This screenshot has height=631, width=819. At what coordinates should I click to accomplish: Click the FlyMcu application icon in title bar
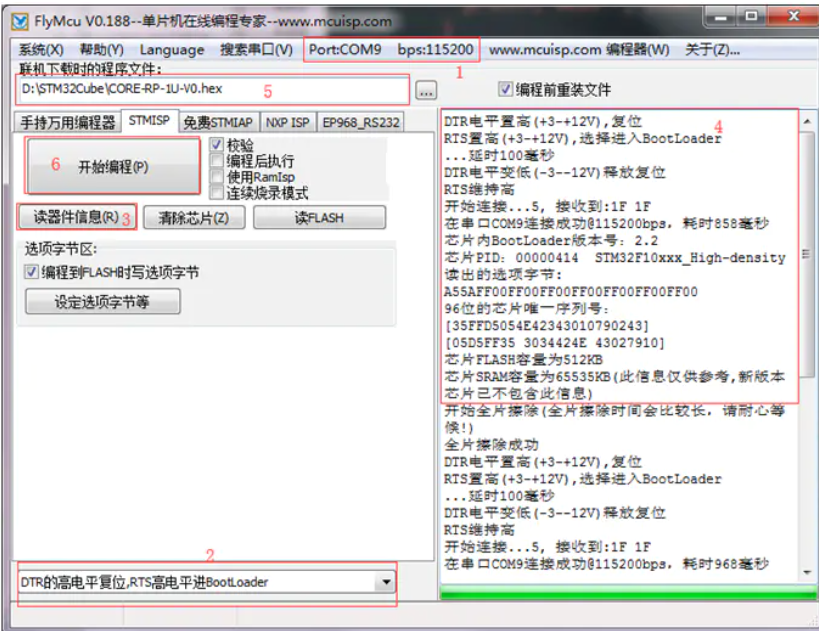20,22
